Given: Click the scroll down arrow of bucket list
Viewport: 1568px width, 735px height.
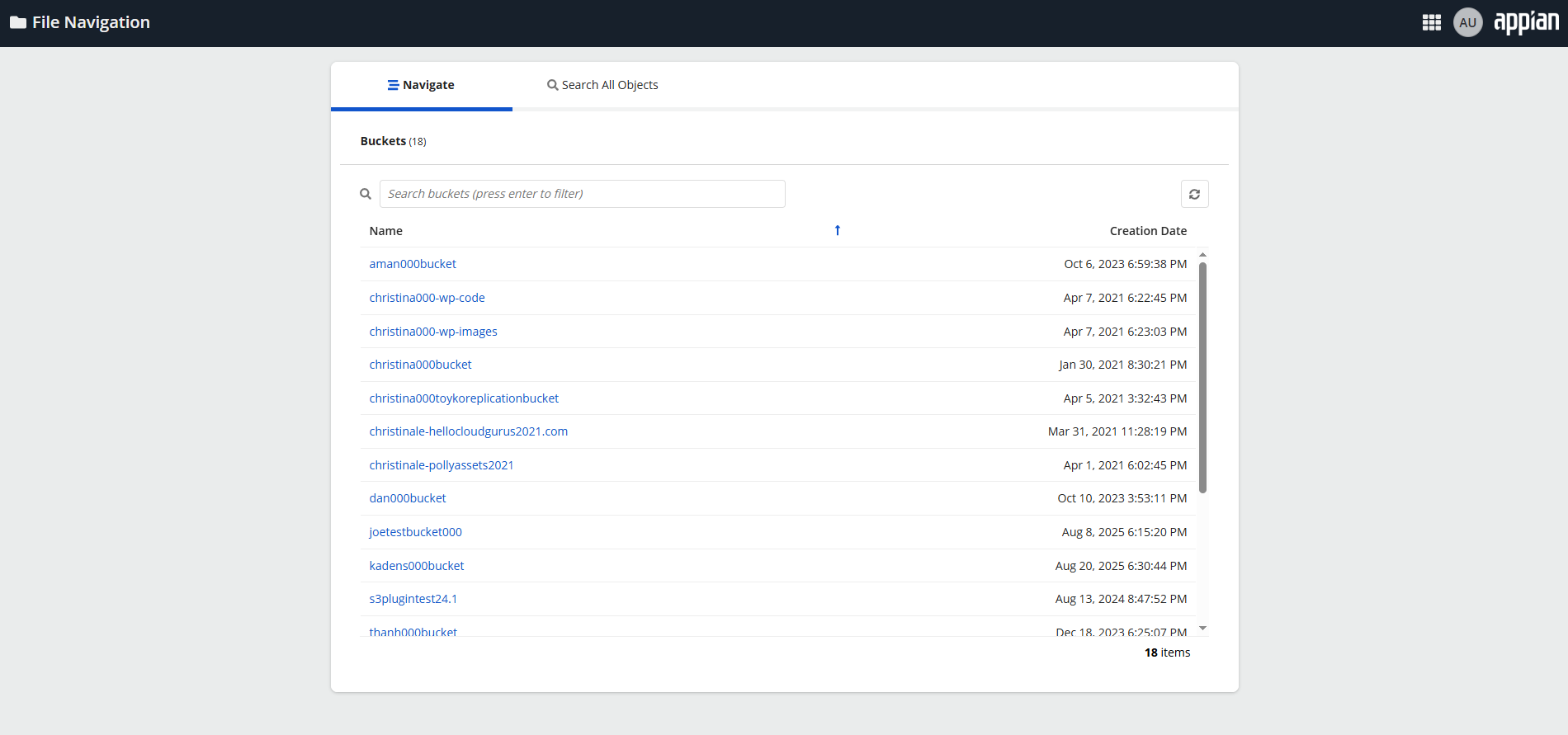Looking at the screenshot, I should (x=1202, y=629).
